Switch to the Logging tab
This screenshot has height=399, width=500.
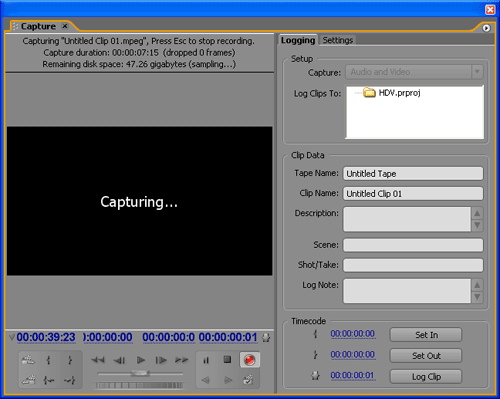(x=298, y=40)
